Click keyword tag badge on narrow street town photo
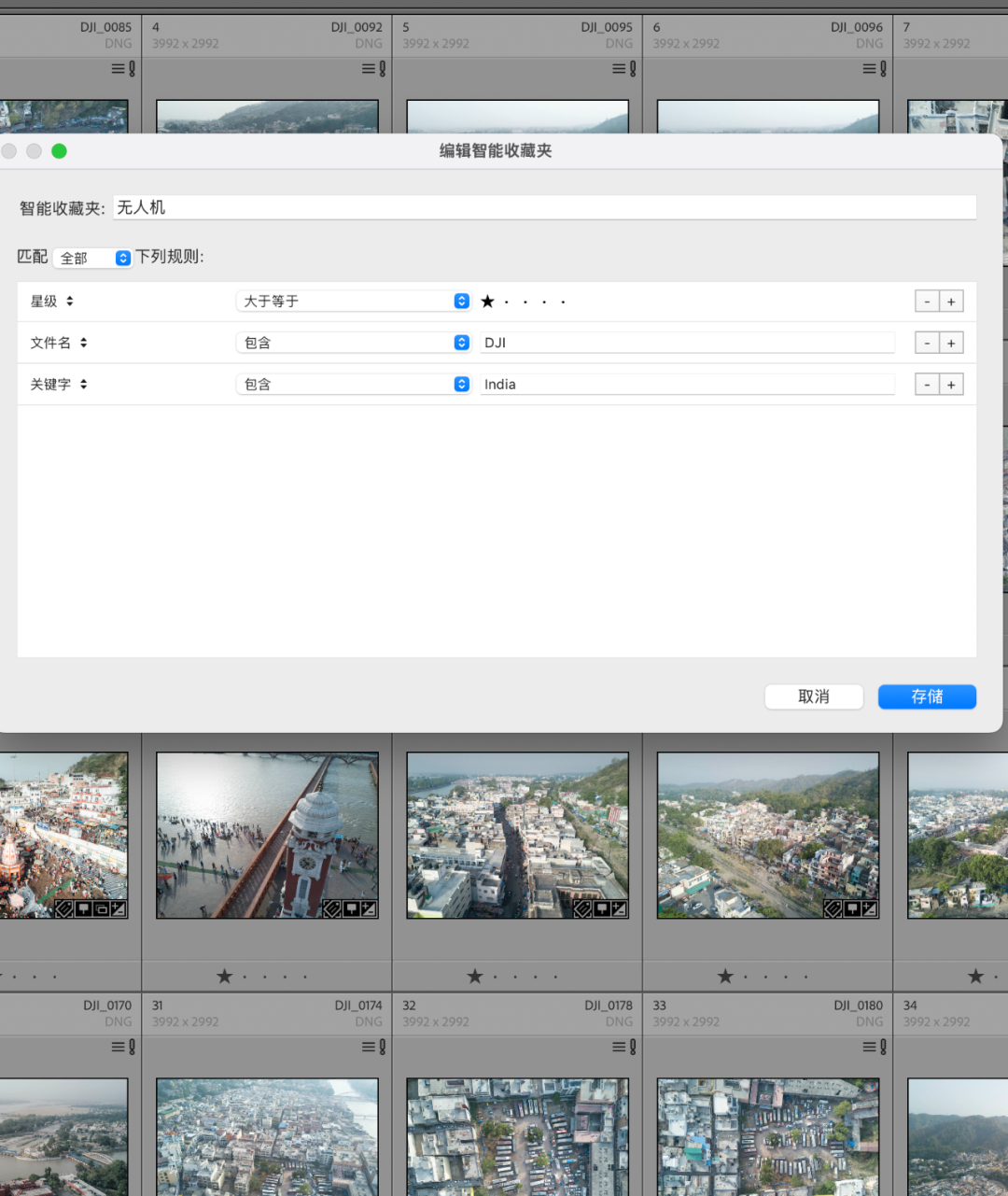This screenshot has width=1008, height=1196. point(581,908)
